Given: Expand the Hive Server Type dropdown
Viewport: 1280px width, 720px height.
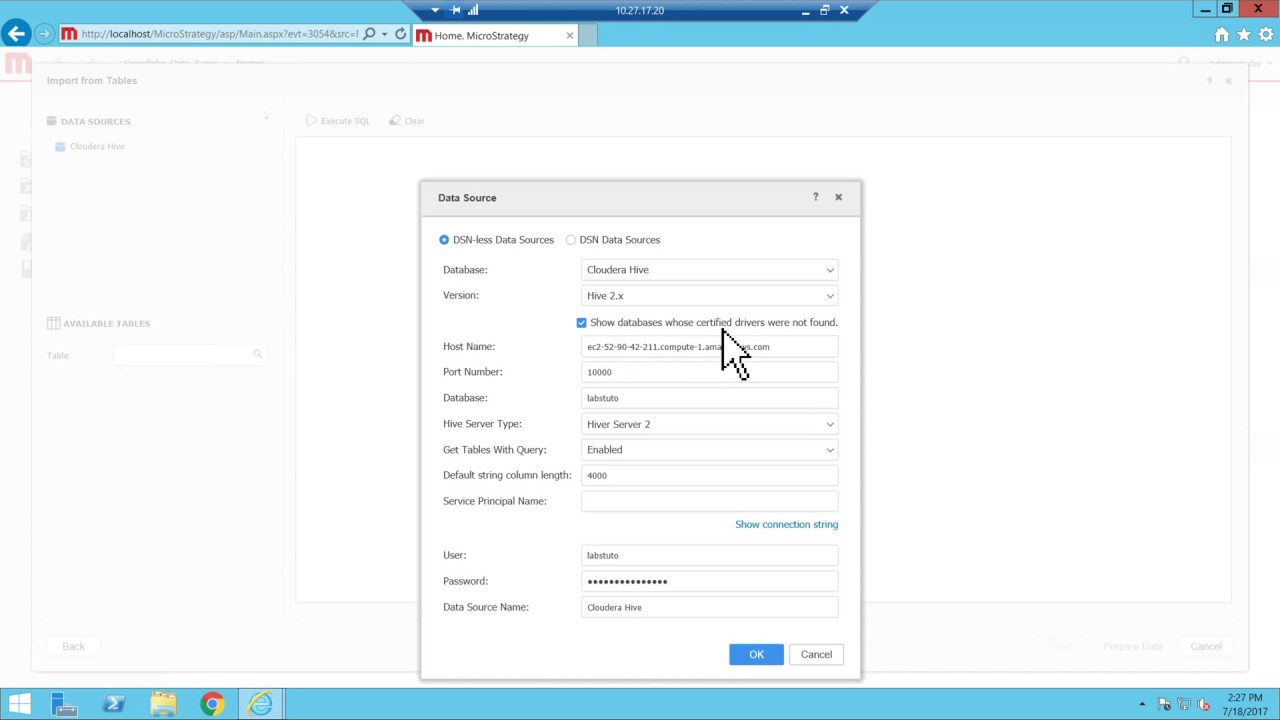Looking at the screenshot, I should 709,424.
